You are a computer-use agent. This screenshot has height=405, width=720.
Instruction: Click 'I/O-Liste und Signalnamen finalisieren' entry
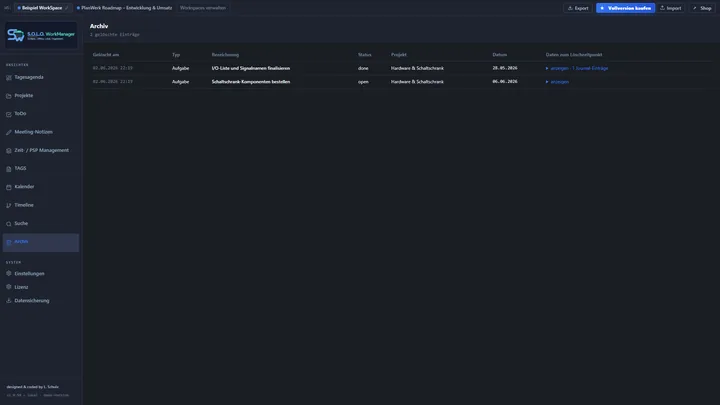pos(251,68)
